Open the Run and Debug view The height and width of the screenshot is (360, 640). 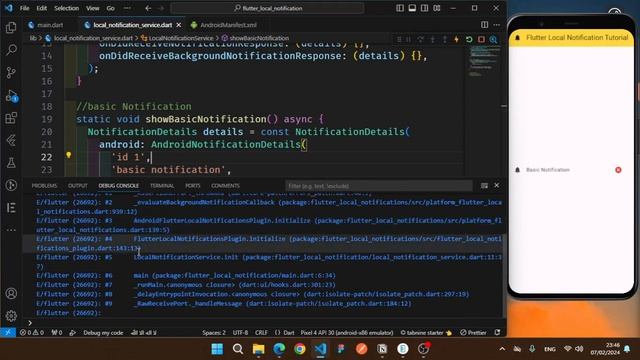[x=11, y=96]
